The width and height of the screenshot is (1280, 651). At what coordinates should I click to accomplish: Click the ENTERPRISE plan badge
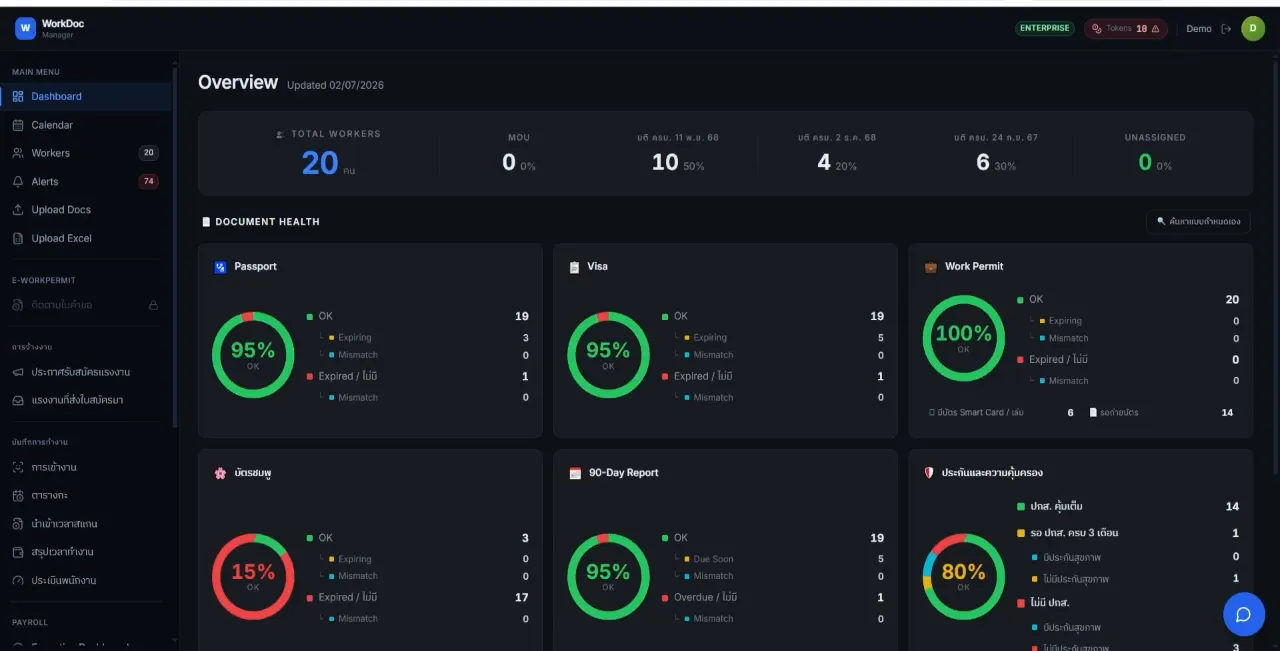point(1044,28)
